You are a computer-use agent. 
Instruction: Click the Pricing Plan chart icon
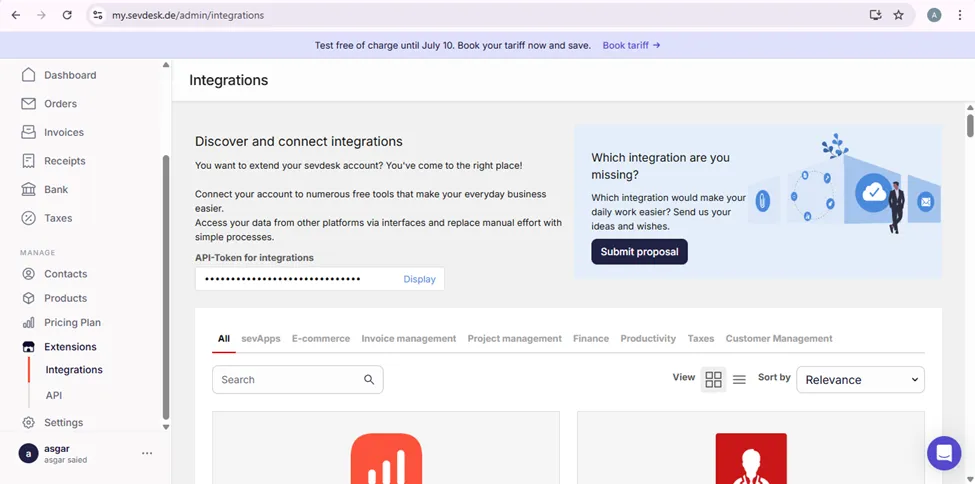[x=29, y=322]
